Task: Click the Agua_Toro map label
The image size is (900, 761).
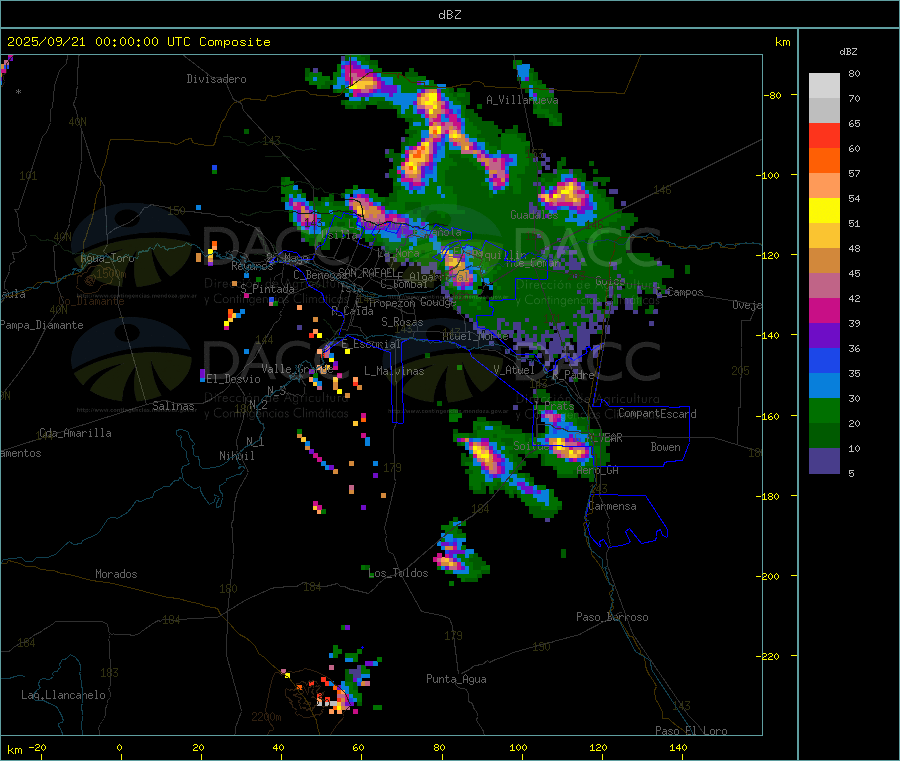Action: 107,258
